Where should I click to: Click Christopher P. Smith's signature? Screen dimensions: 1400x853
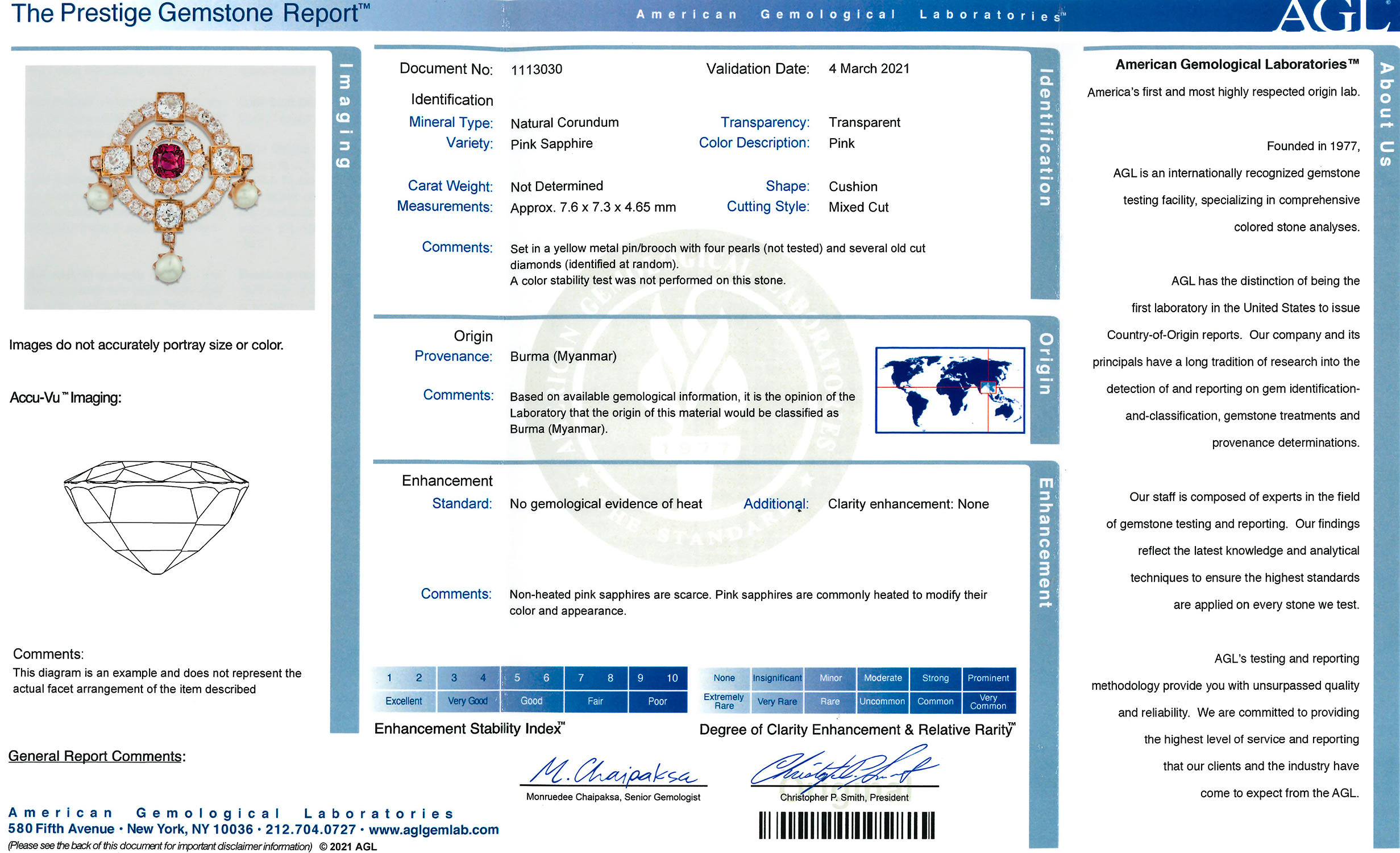tap(844, 768)
